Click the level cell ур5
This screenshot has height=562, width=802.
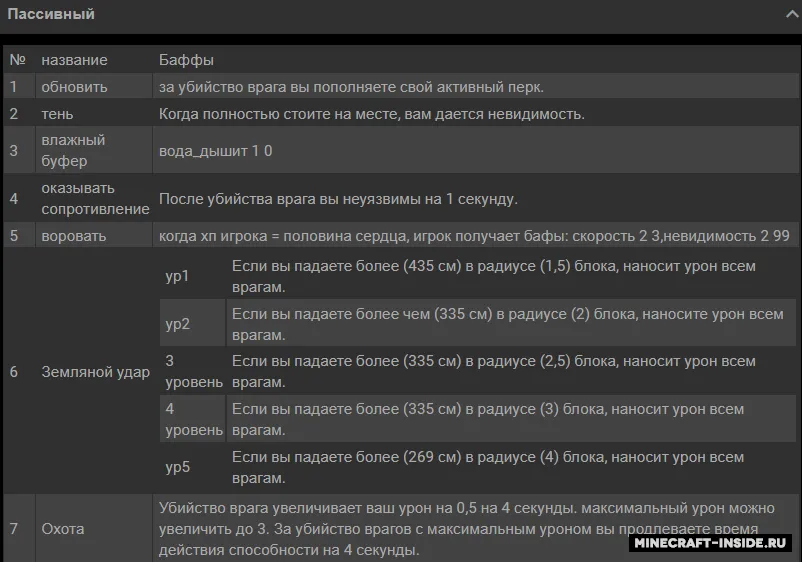(x=177, y=467)
